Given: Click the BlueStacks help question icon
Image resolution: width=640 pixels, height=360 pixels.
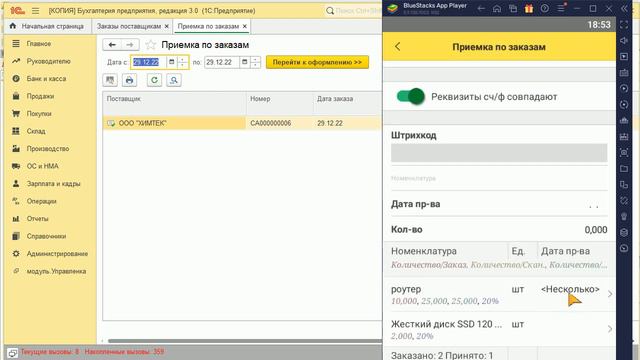Looking at the screenshot, I should (x=544, y=9).
